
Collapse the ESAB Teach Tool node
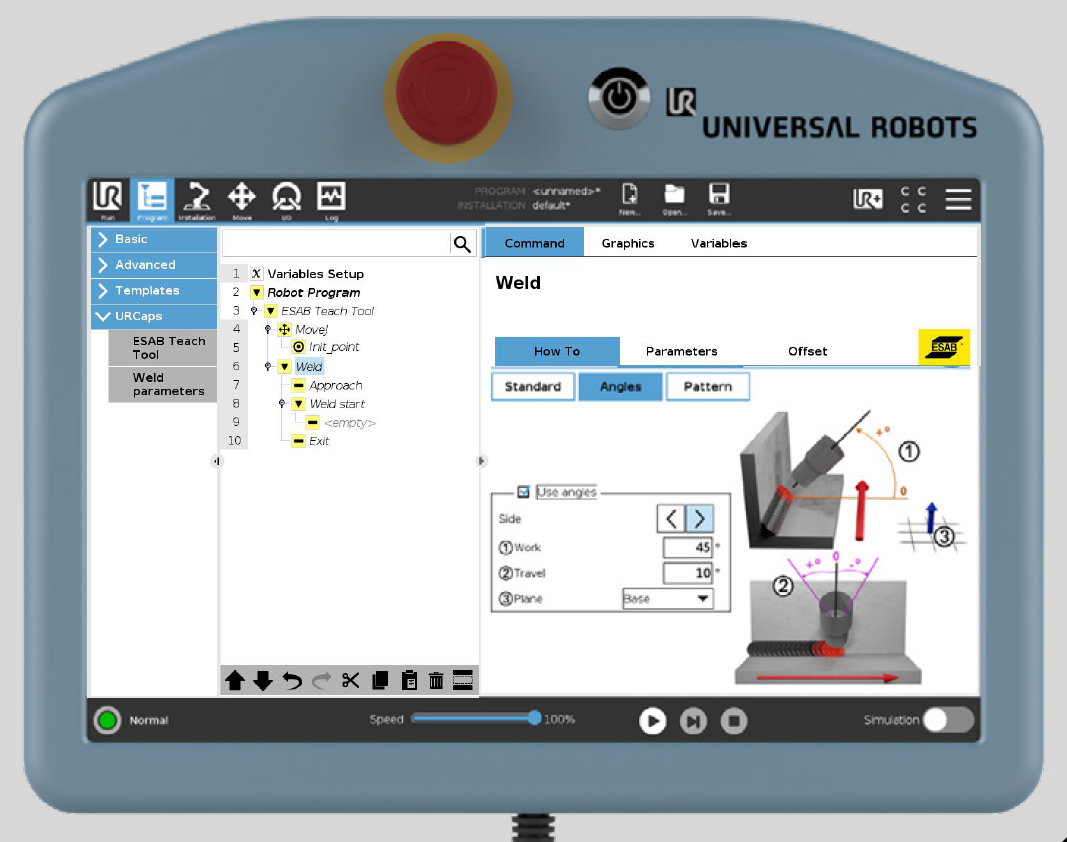270,311
